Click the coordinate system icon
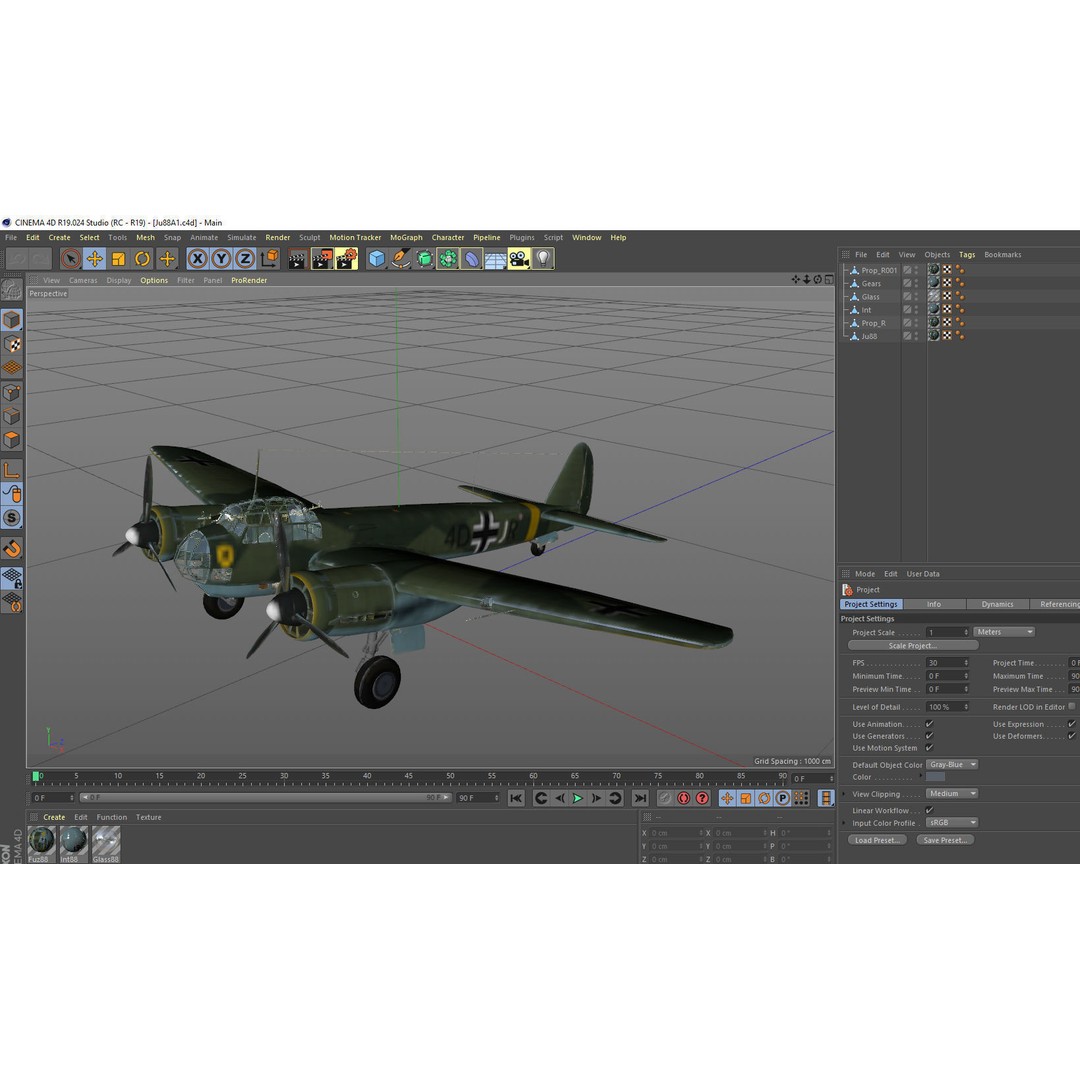Image resolution: width=1080 pixels, height=1080 pixels. tap(269, 259)
